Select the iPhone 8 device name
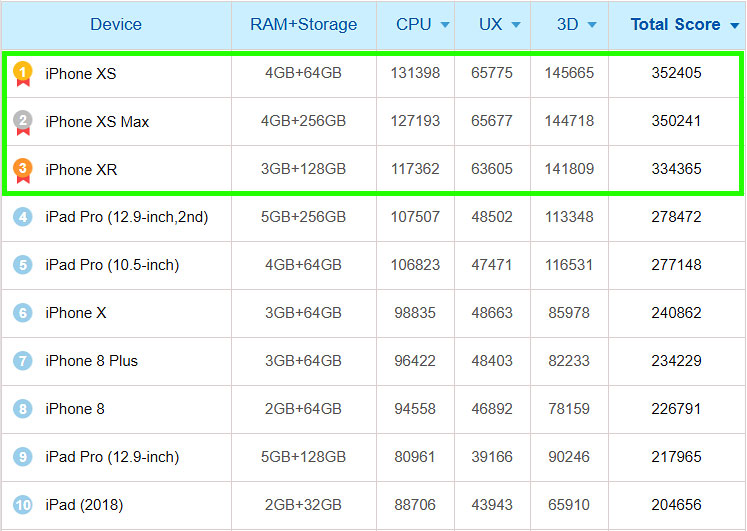The image size is (747, 531). click(x=75, y=409)
